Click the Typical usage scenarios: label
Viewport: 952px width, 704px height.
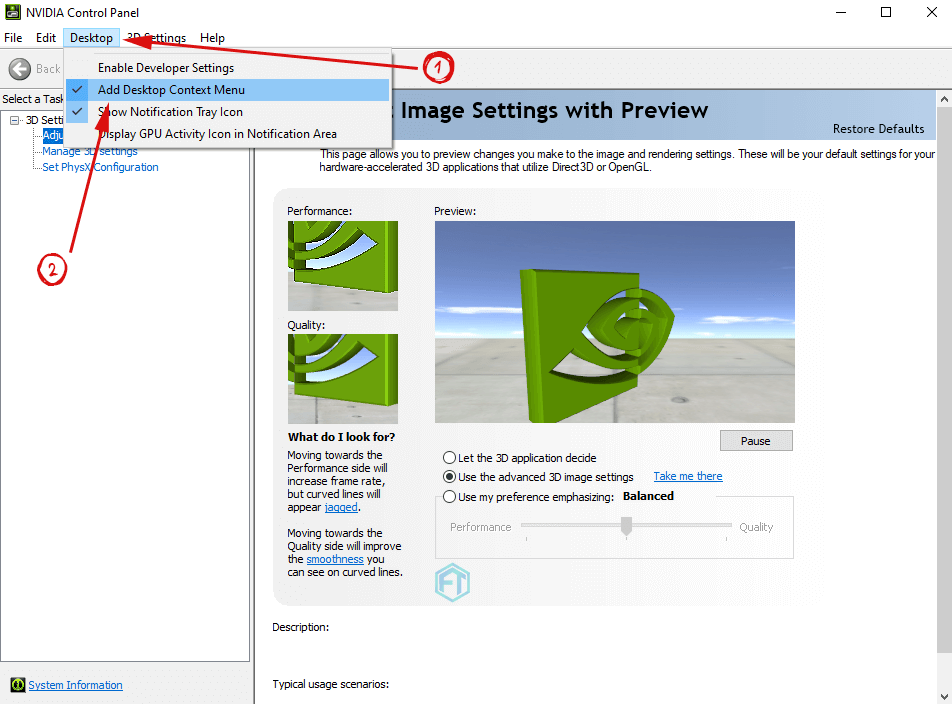[331, 684]
